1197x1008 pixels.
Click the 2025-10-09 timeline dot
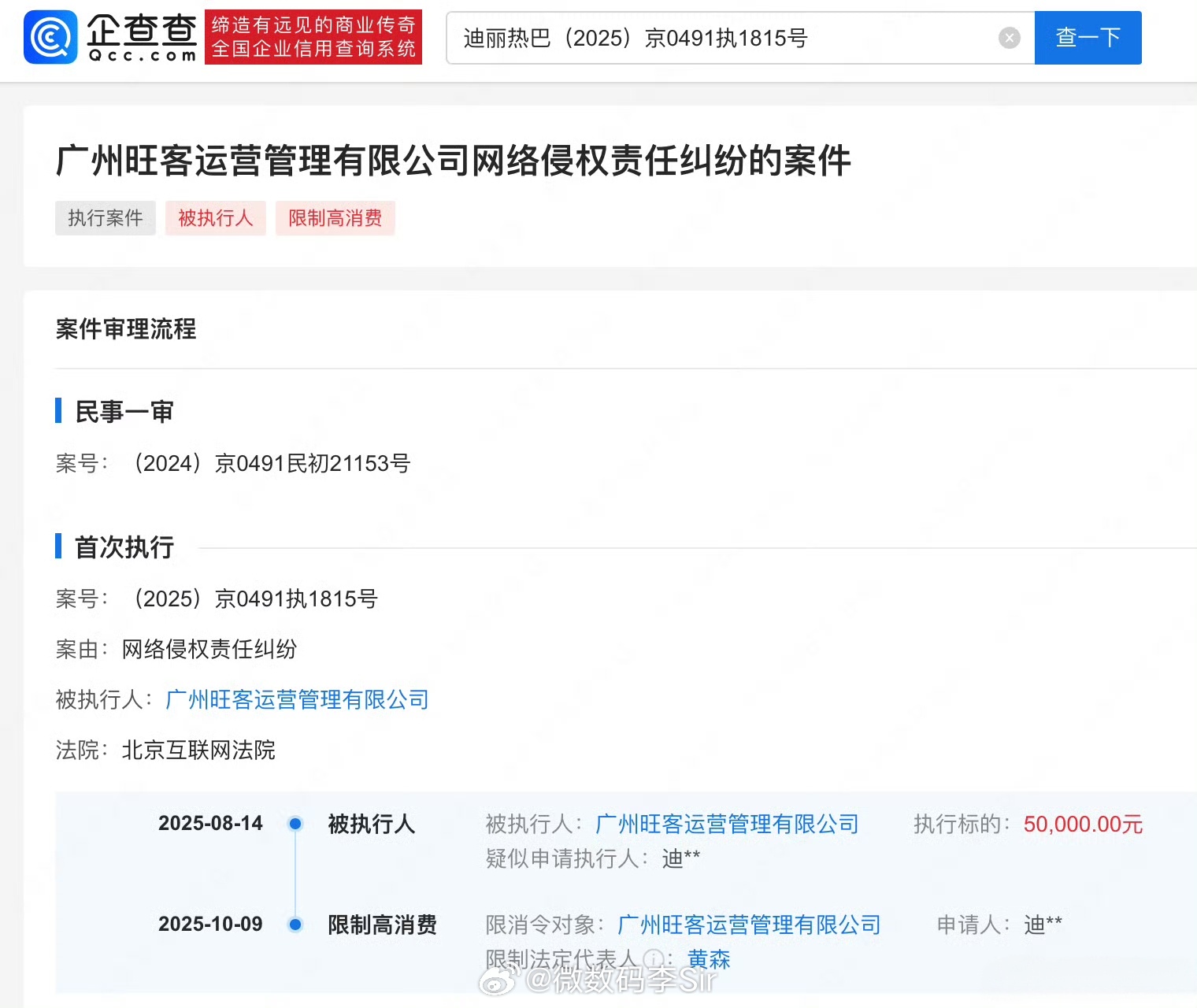pyautogui.click(x=295, y=925)
